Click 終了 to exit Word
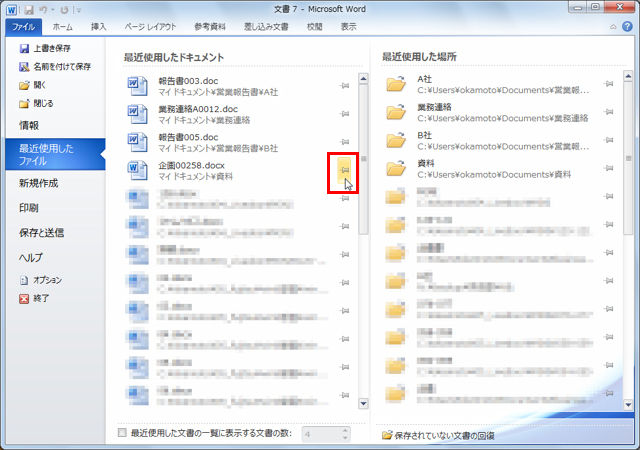This screenshot has height=450, width=640. (x=34, y=299)
